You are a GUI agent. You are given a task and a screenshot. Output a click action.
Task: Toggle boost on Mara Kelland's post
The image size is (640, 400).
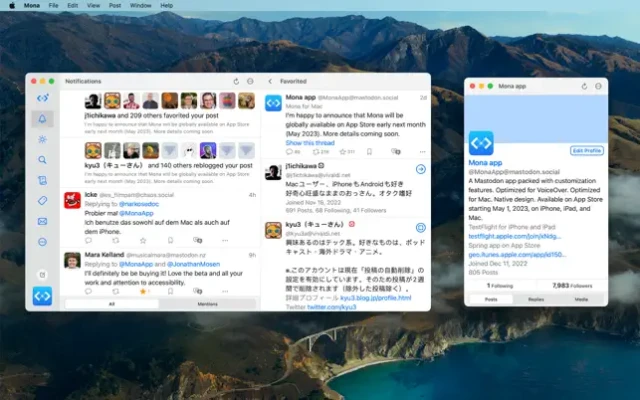[116, 290]
